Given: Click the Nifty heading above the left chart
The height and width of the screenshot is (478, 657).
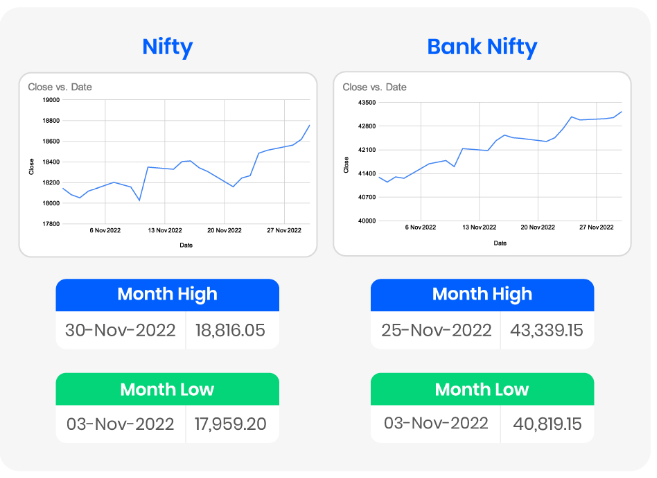Looking at the screenshot, I should point(167,46).
